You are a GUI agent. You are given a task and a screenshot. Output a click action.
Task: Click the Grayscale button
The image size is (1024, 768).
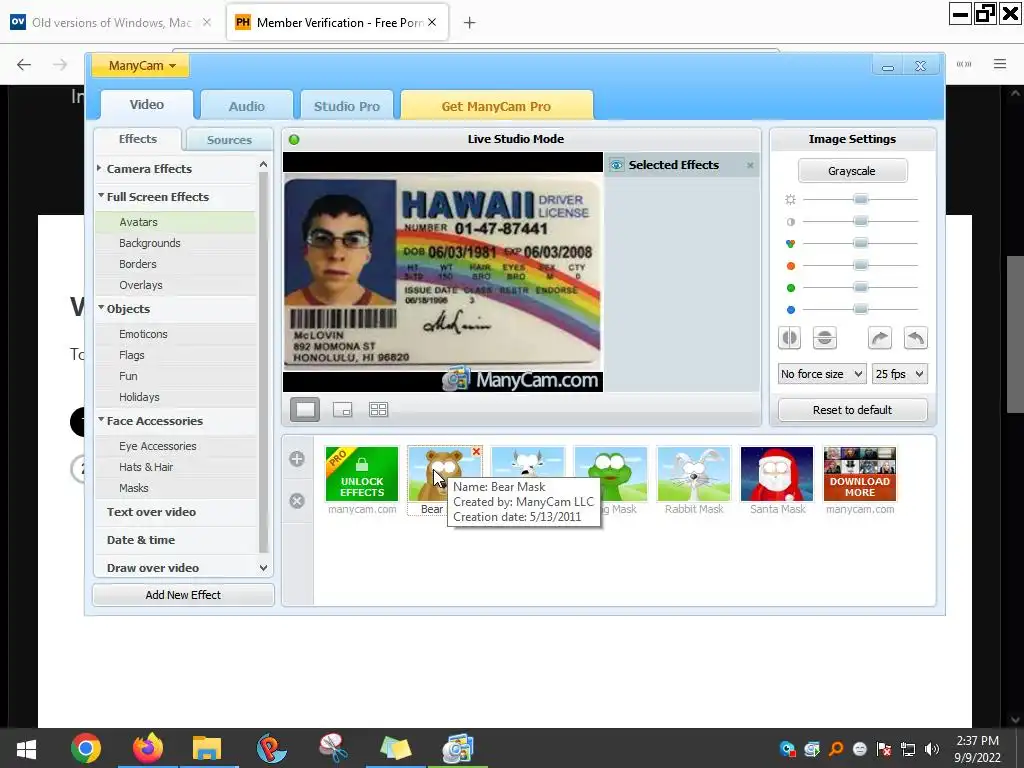click(x=852, y=171)
